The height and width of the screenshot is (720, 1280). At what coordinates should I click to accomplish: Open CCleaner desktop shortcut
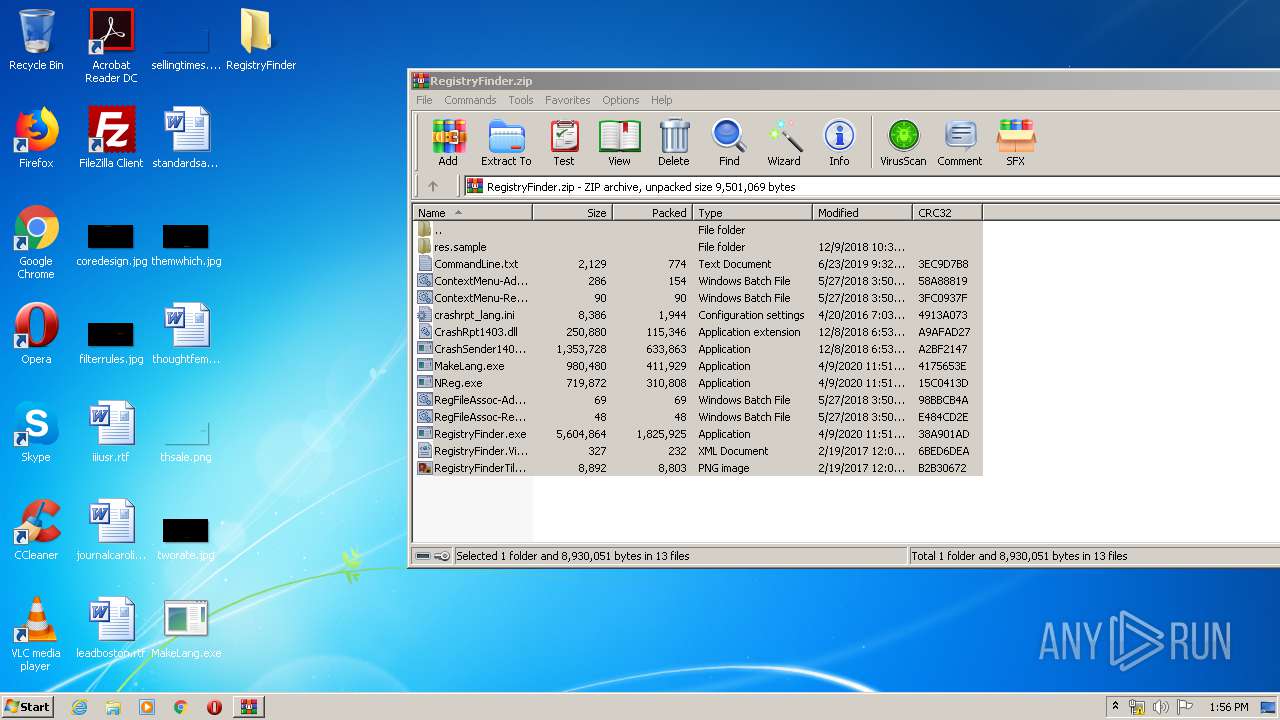(36, 530)
